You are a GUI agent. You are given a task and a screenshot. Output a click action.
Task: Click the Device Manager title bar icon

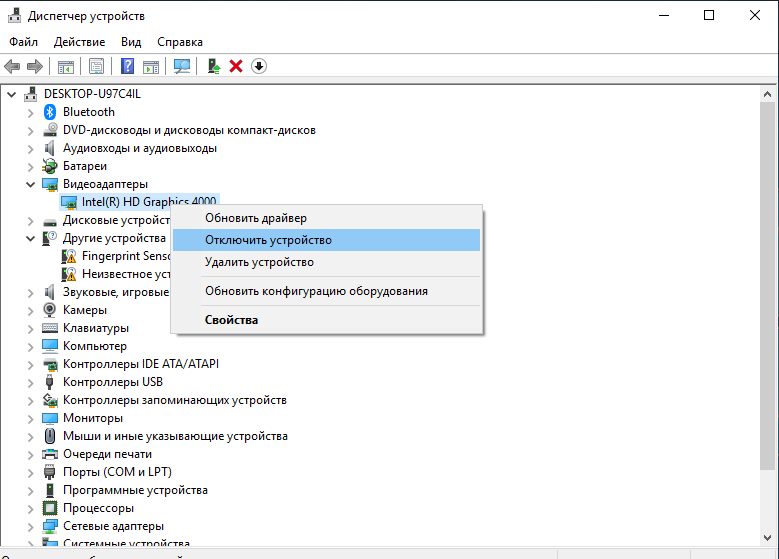tap(14, 16)
